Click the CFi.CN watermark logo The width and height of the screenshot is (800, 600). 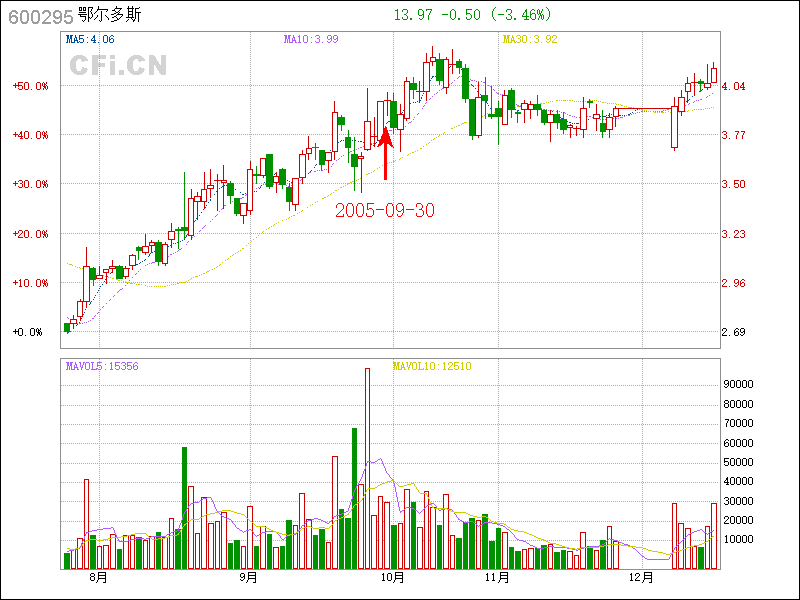tap(117, 65)
